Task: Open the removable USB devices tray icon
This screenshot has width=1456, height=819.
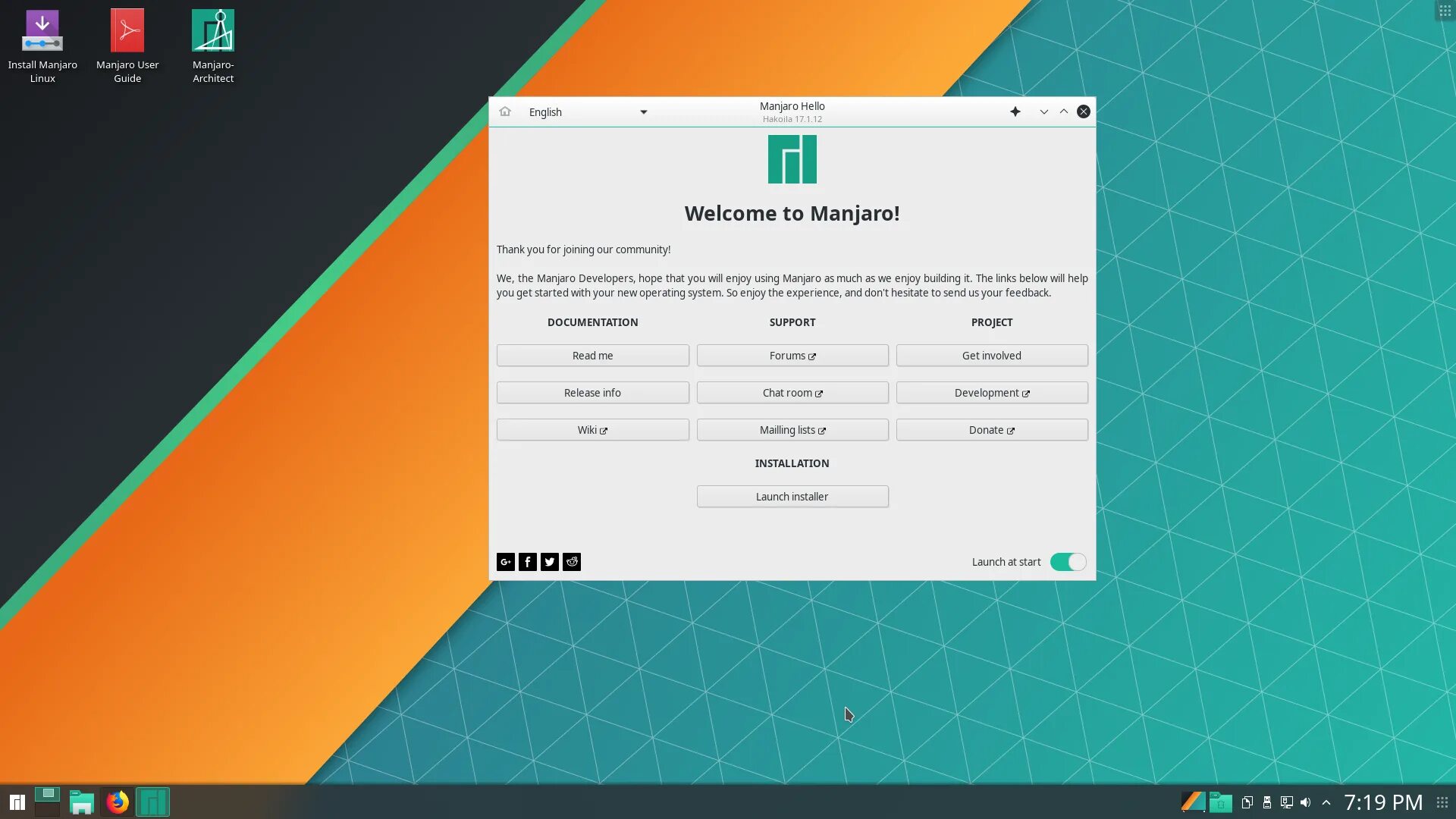Action: click(x=1267, y=802)
